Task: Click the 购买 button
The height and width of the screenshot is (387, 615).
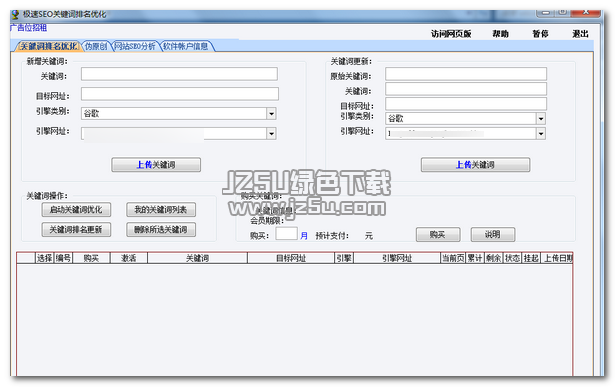Action: click(x=438, y=234)
